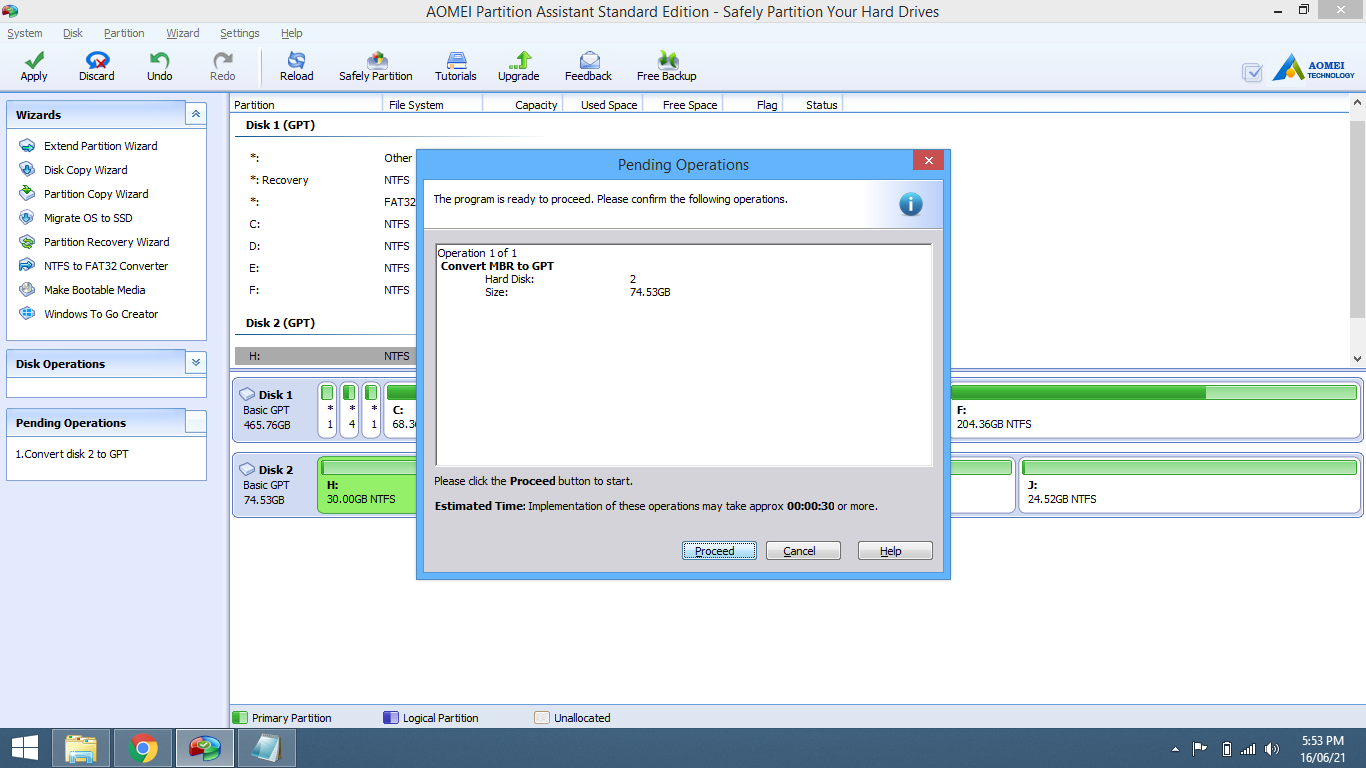This screenshot has width=1366, height=768.
Task: Open the Wizard menu
Action: 183,33
